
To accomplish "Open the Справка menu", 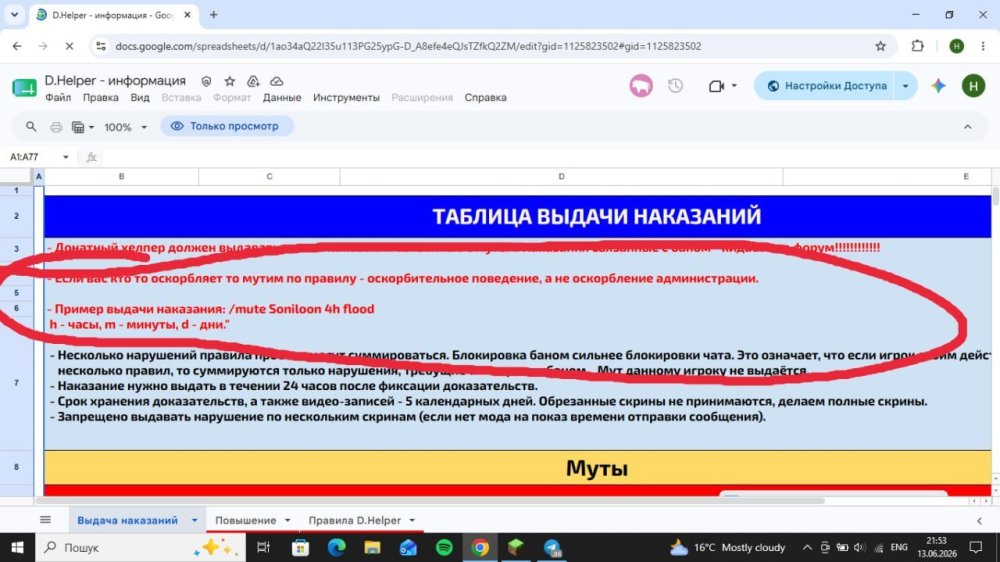I will coord(485,98).
